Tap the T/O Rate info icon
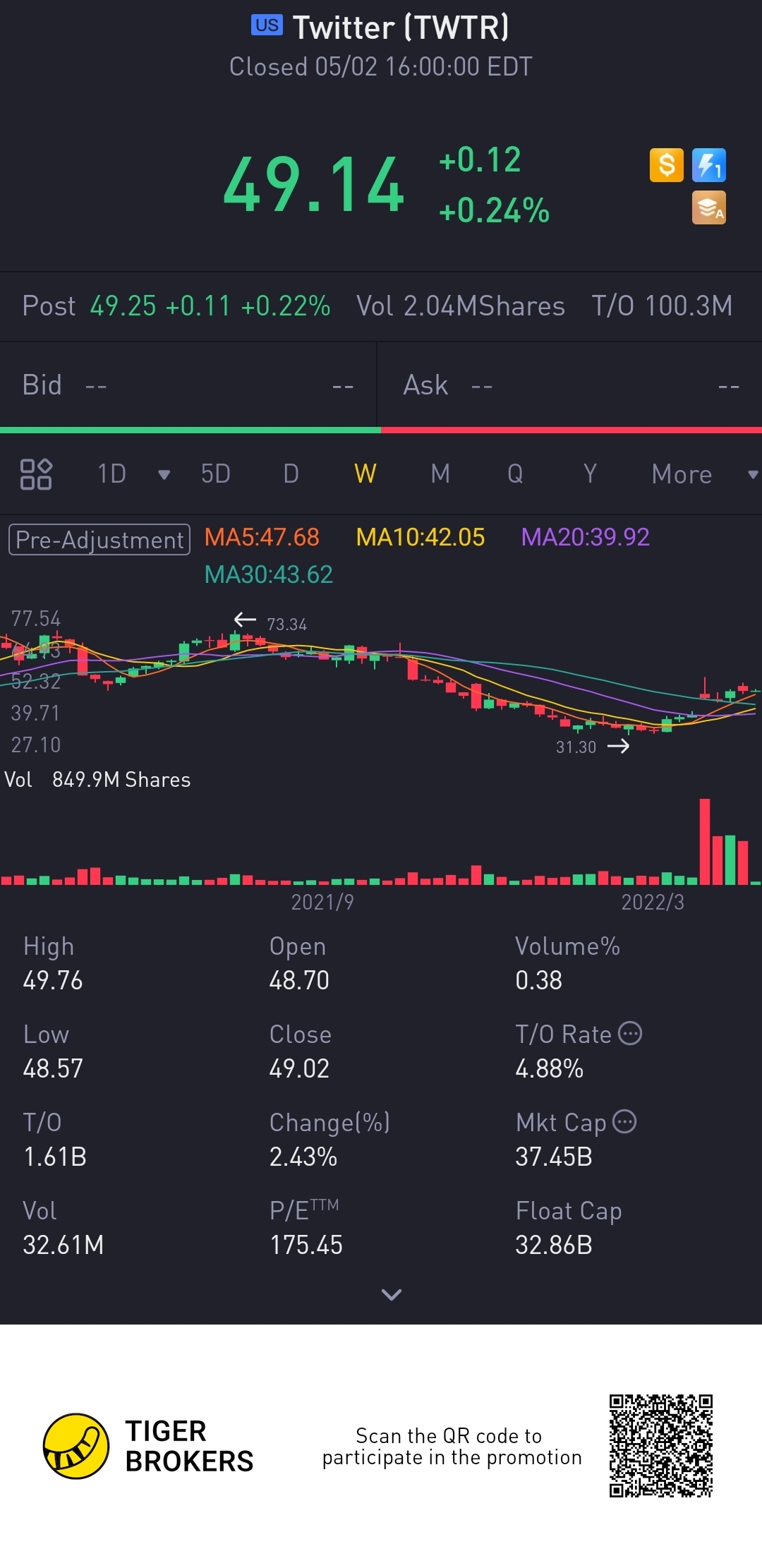 point(630,1034)
